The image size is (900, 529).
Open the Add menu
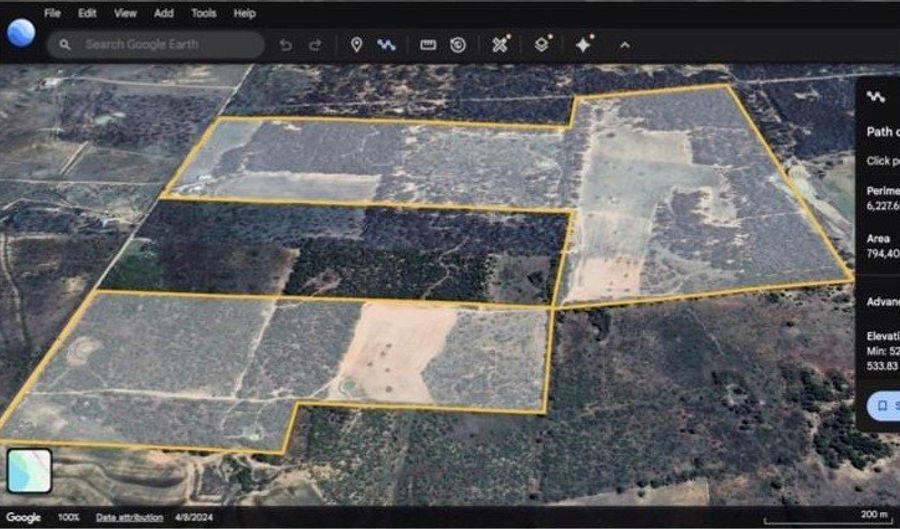click(164, 13)
